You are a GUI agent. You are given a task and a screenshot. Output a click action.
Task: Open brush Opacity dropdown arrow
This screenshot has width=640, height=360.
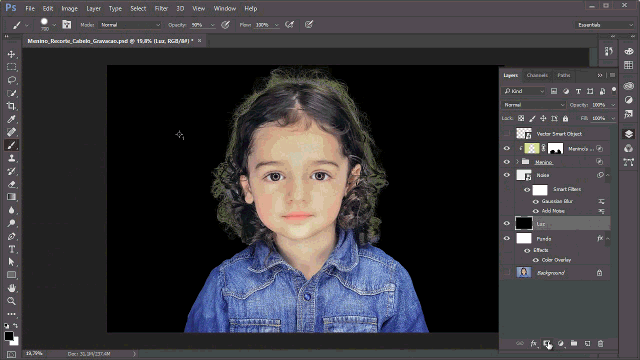(212, 25)
